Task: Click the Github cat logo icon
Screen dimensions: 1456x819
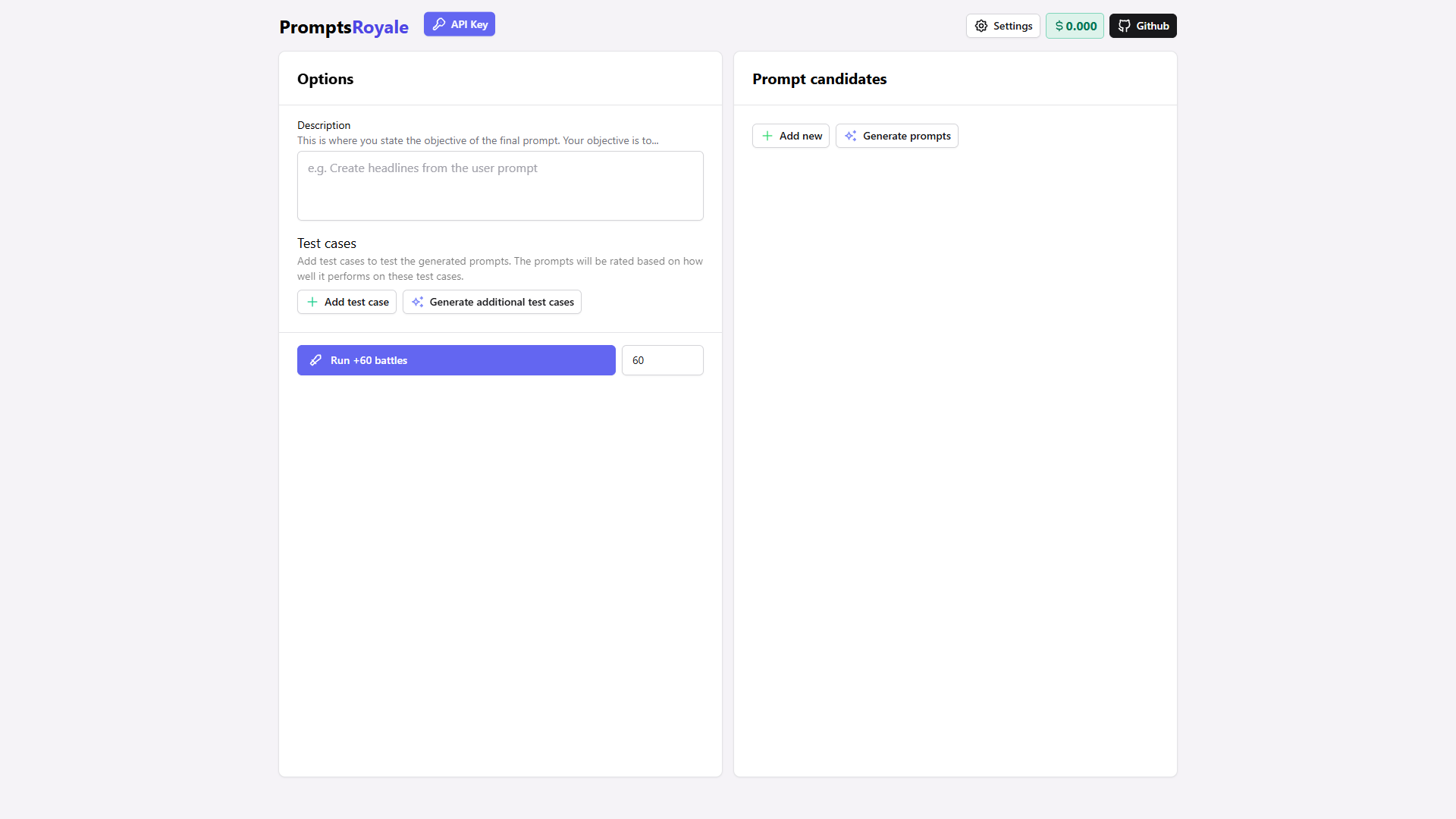Action: [1125, 26]
